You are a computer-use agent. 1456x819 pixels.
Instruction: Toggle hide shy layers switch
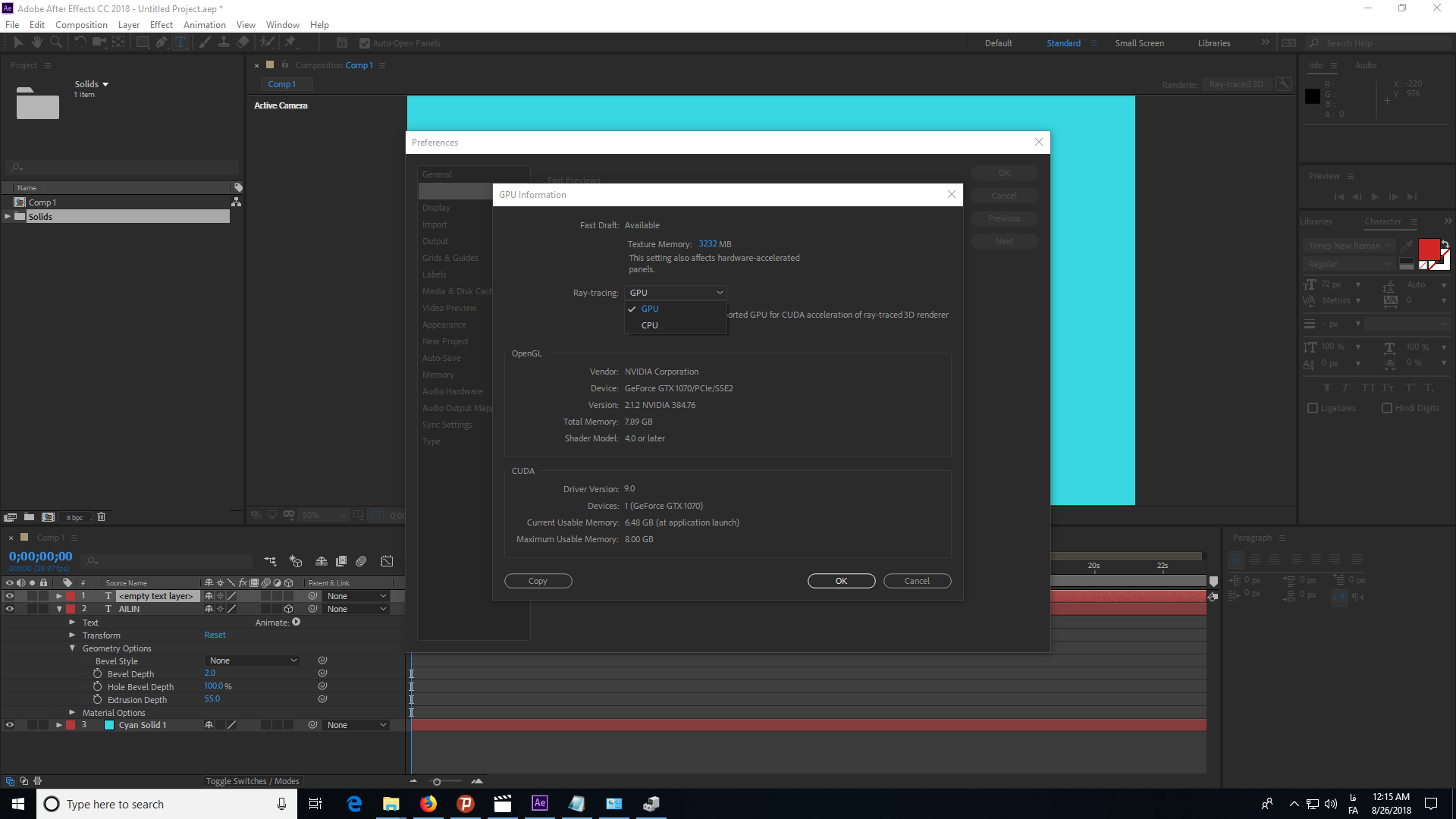pos(322,561)
